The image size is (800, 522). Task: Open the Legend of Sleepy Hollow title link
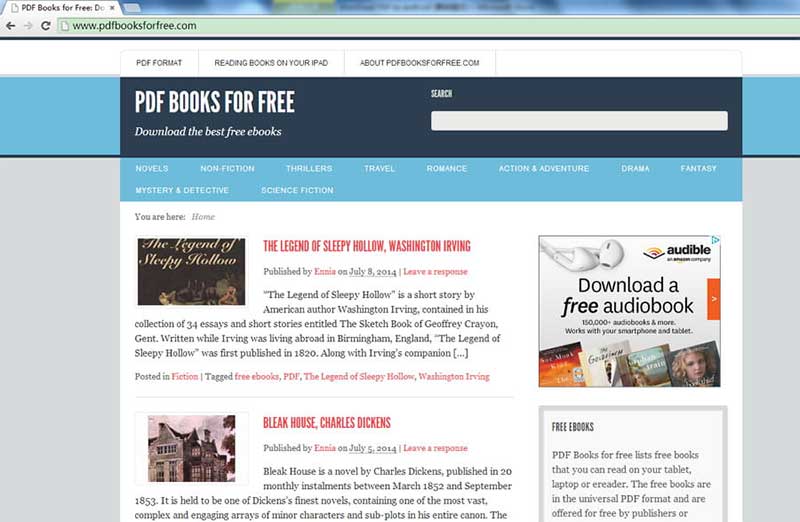click(367, 246)
